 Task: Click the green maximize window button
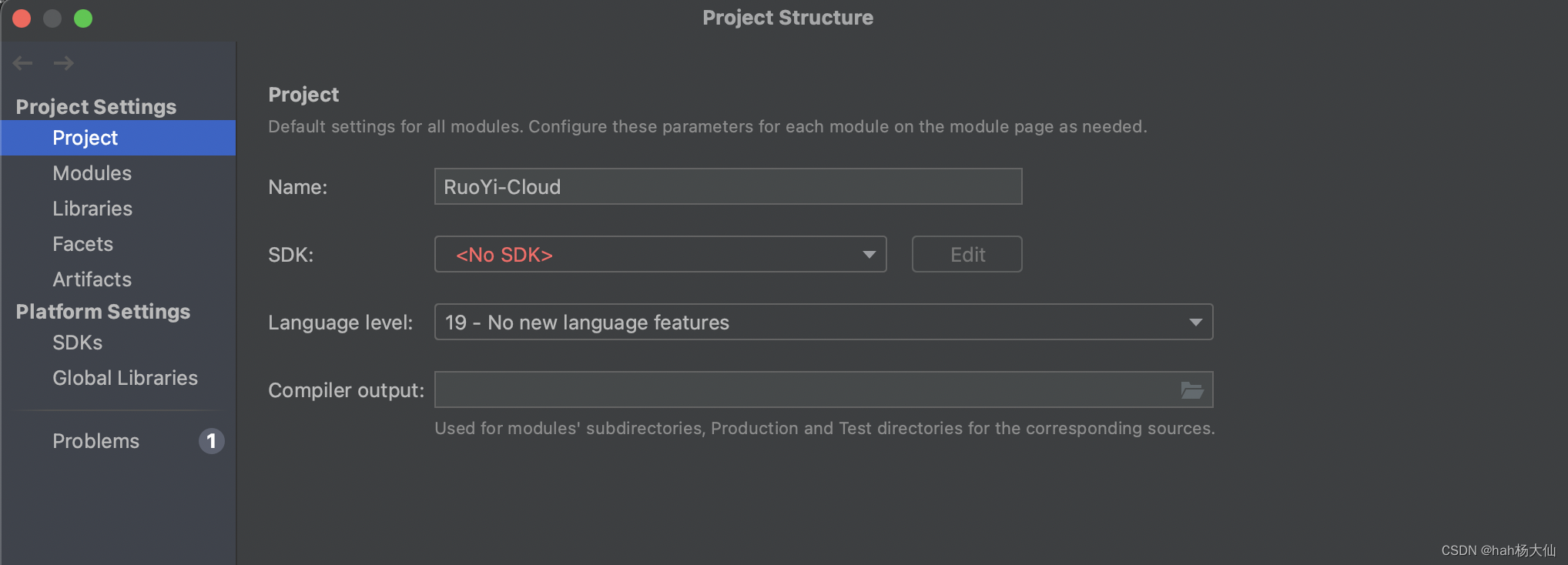pos(83,18)
